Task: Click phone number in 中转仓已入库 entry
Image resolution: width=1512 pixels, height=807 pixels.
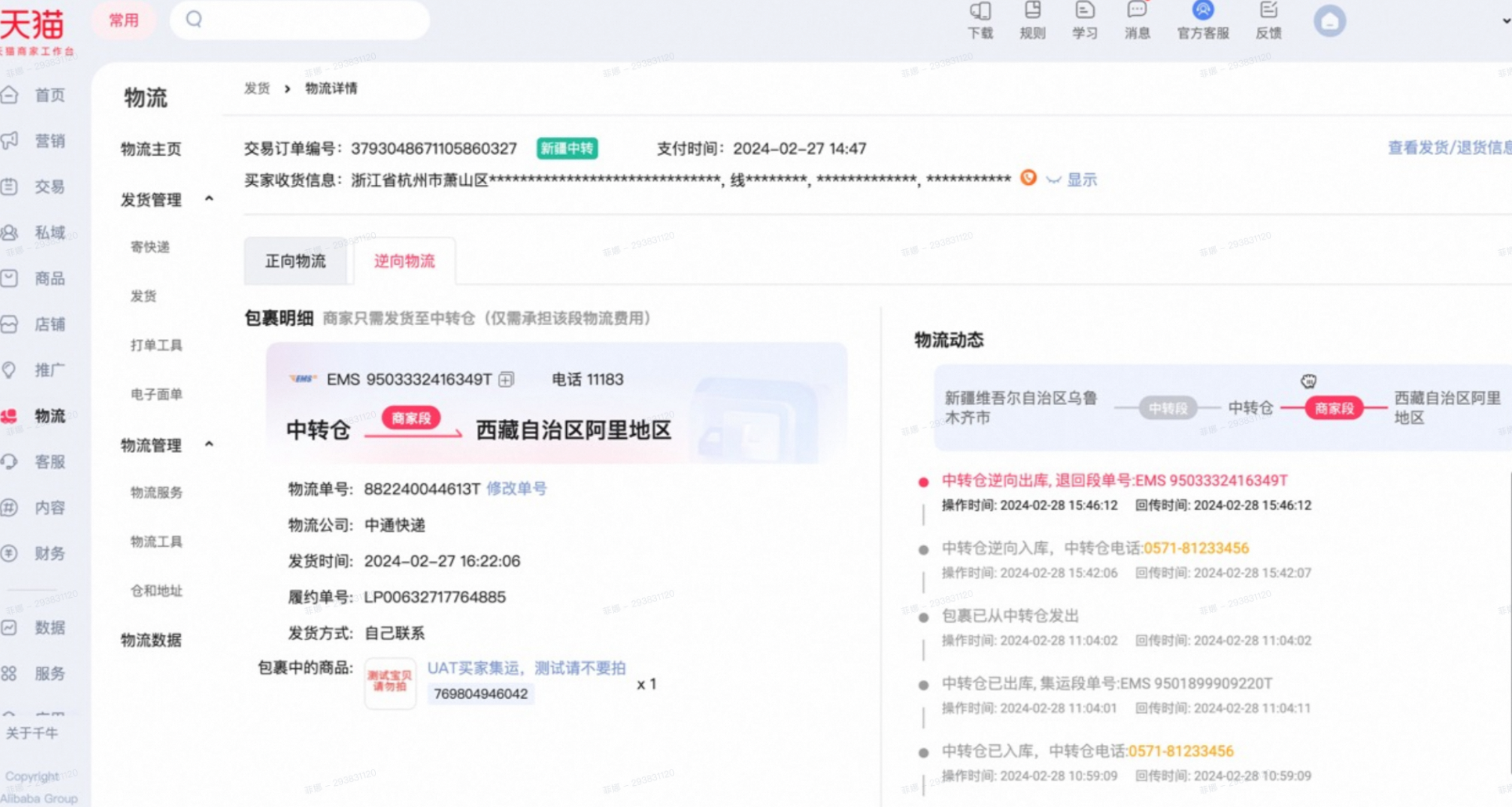Action: tap(1181, 751)
